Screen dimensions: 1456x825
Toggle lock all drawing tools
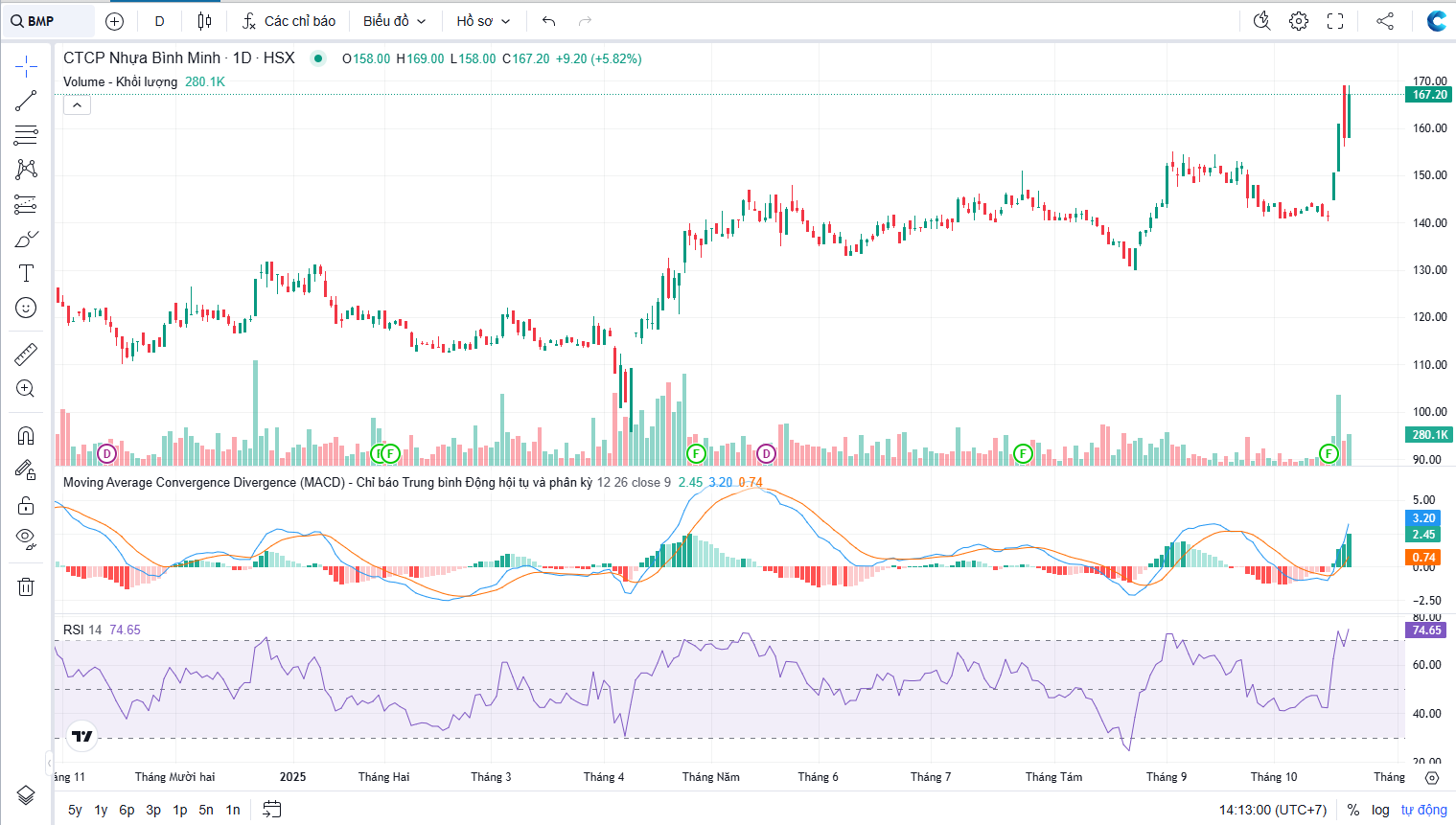pos(26,505)
